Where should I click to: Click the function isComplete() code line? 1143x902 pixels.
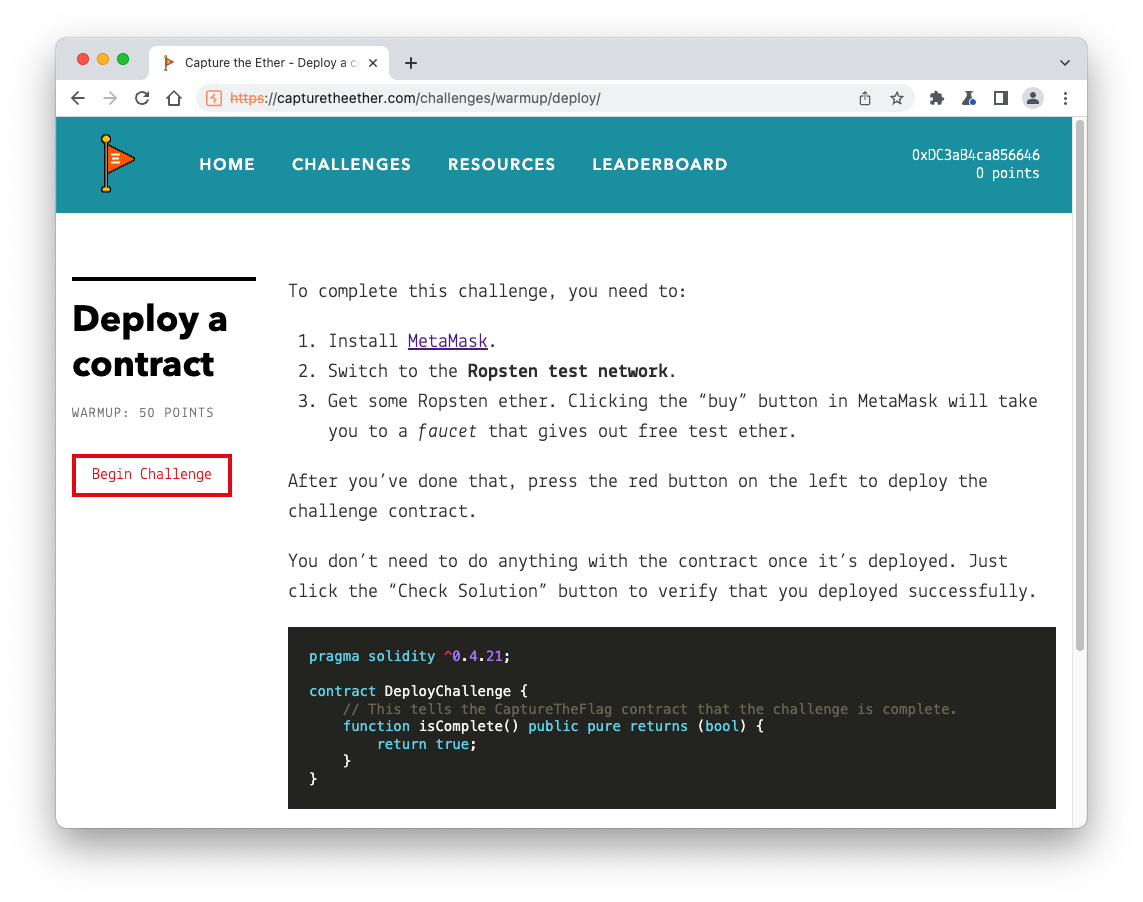[553, 726]
